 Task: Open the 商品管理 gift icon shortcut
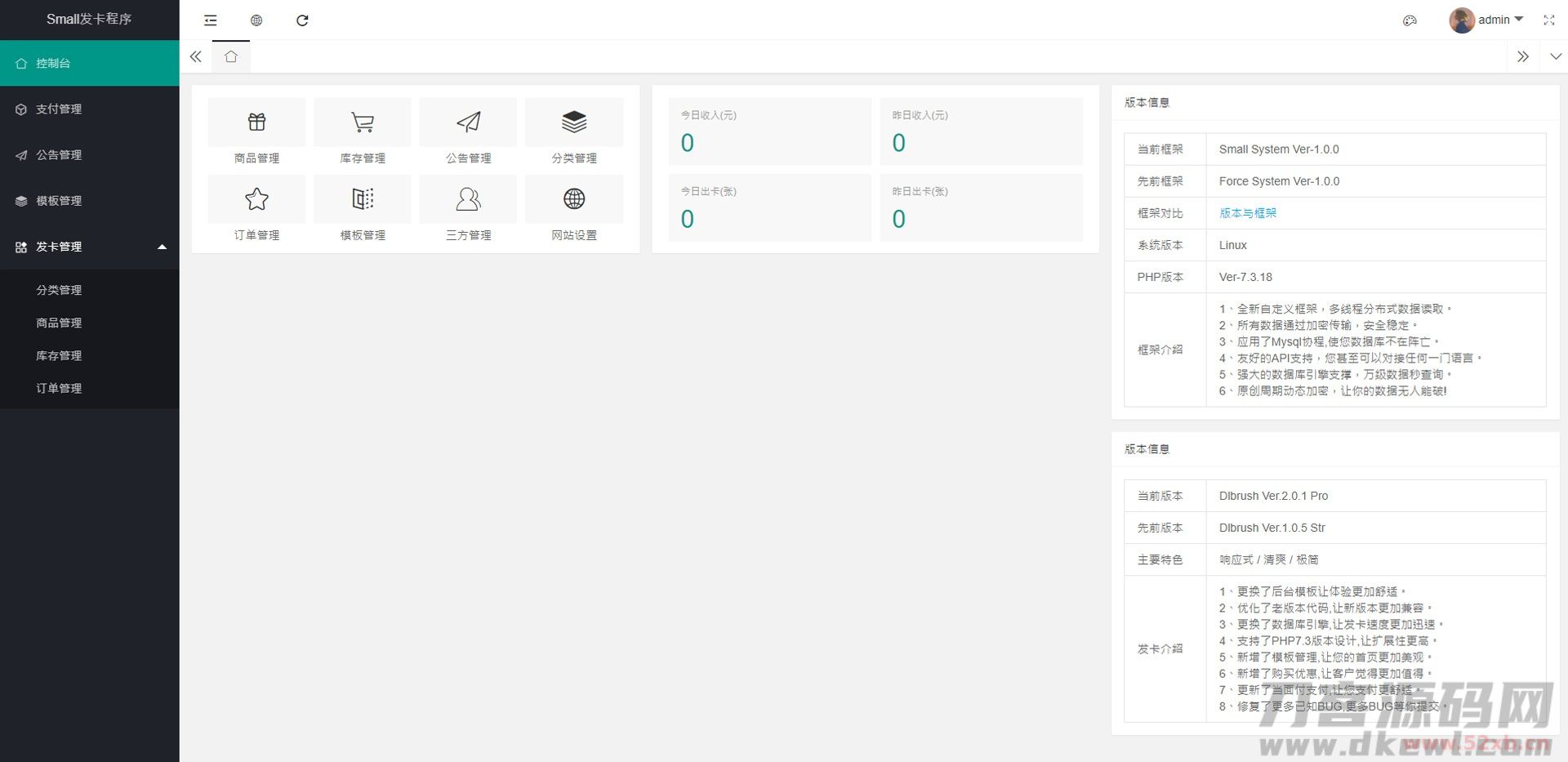pos(256,121)
